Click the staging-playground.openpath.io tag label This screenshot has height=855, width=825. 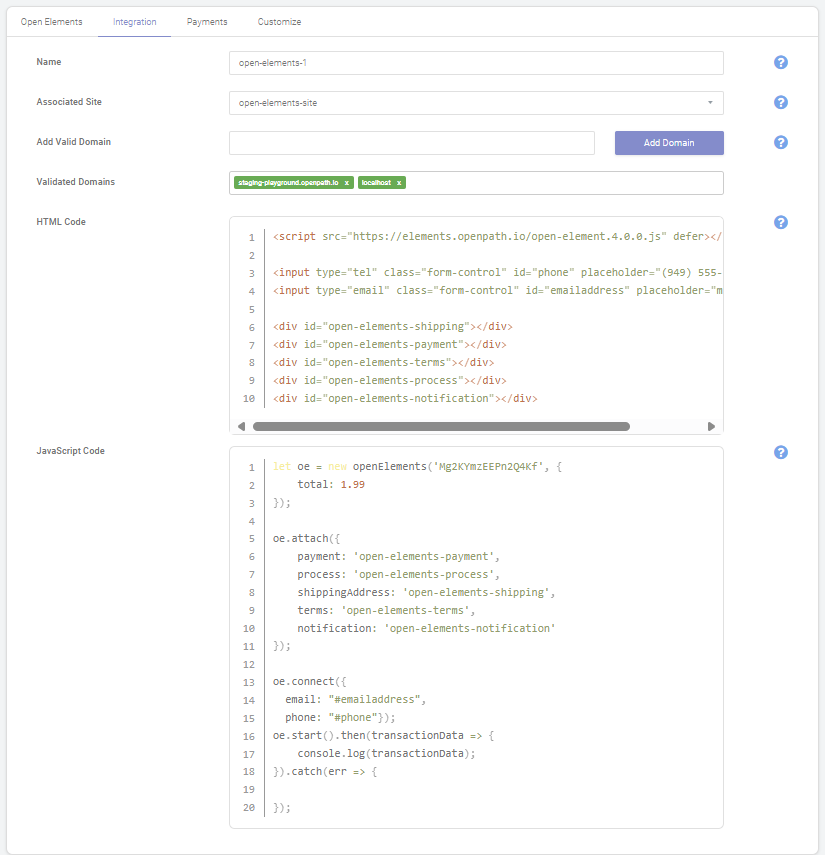pyautogui.click(x=288, y=183)
